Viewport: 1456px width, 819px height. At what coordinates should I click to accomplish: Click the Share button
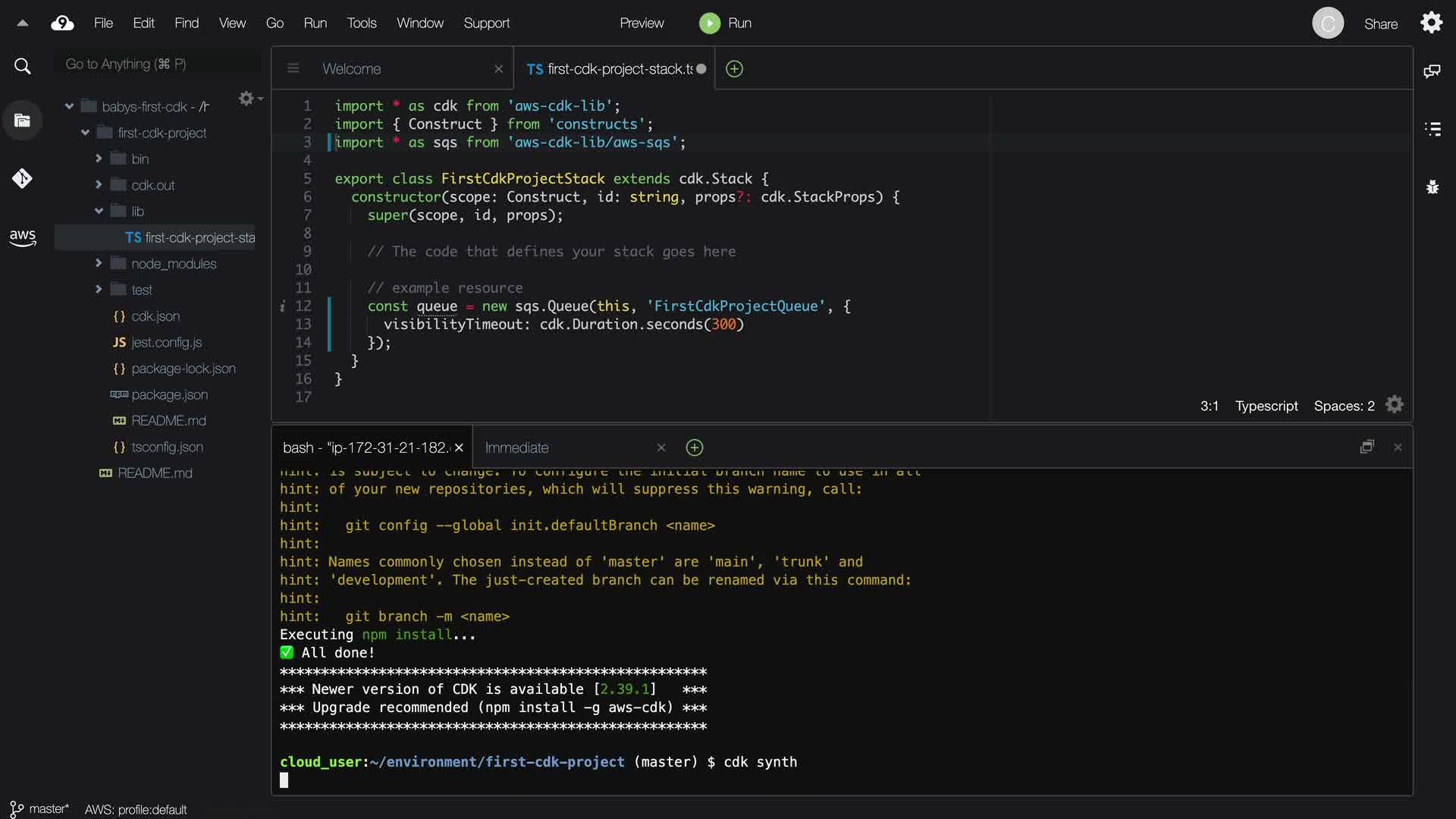1380,24
